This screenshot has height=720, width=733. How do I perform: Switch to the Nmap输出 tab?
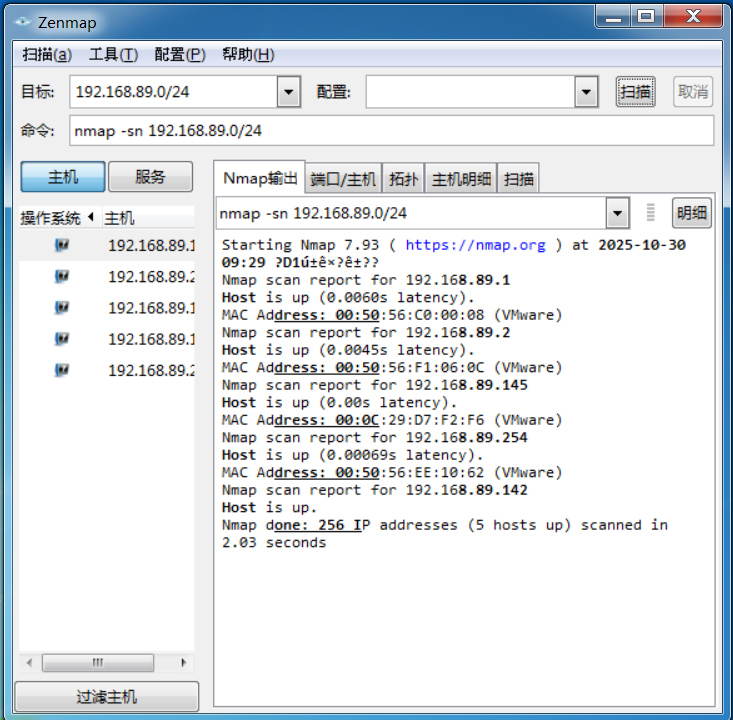259,178
